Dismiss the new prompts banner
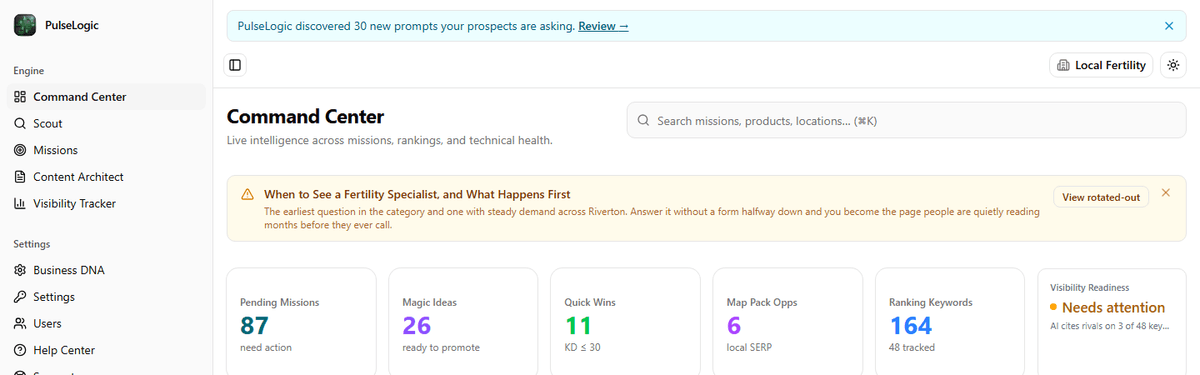 [x=1169, y=26]
